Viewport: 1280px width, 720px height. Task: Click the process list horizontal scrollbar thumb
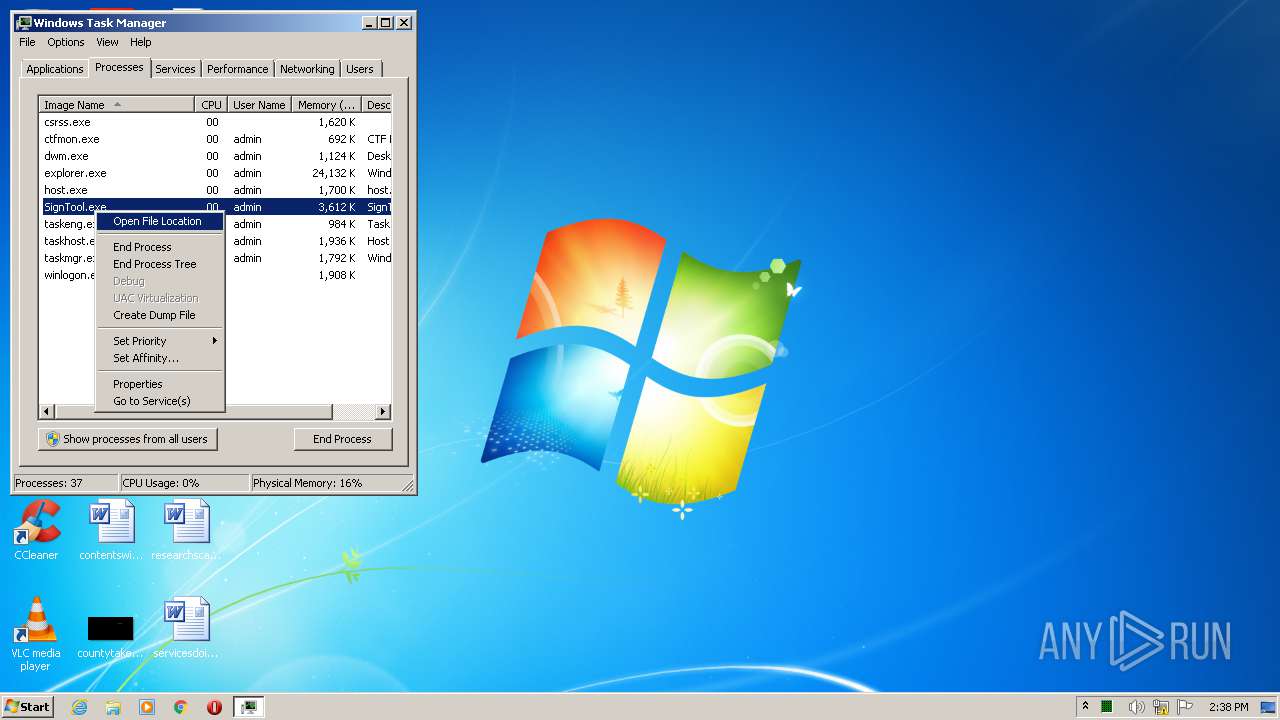click(x=193, y=412)
